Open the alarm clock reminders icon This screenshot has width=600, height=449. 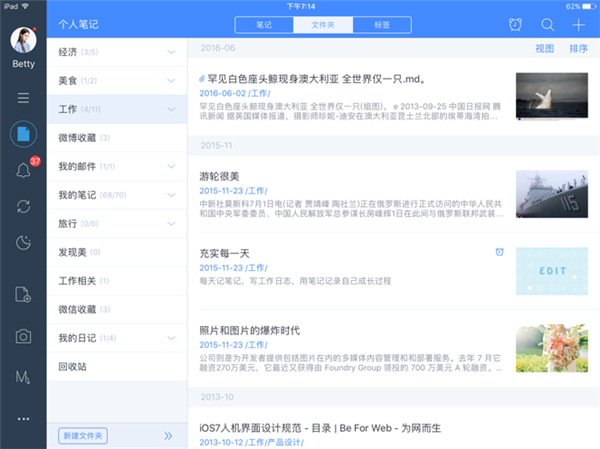tap(515, 25)
